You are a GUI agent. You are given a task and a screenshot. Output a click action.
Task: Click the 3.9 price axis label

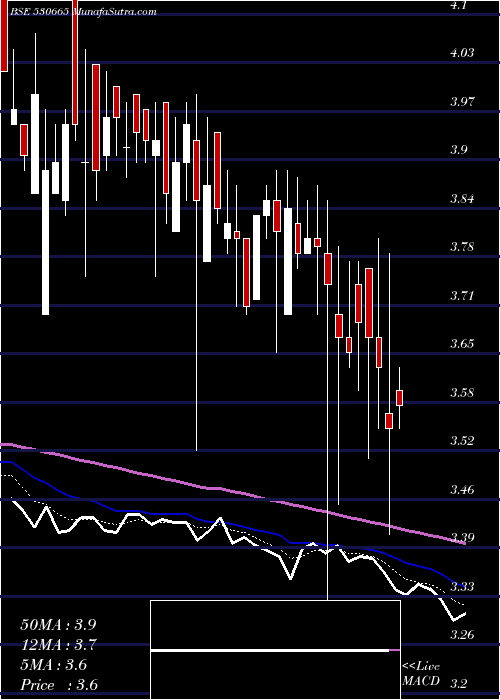(x=459, y=150)
